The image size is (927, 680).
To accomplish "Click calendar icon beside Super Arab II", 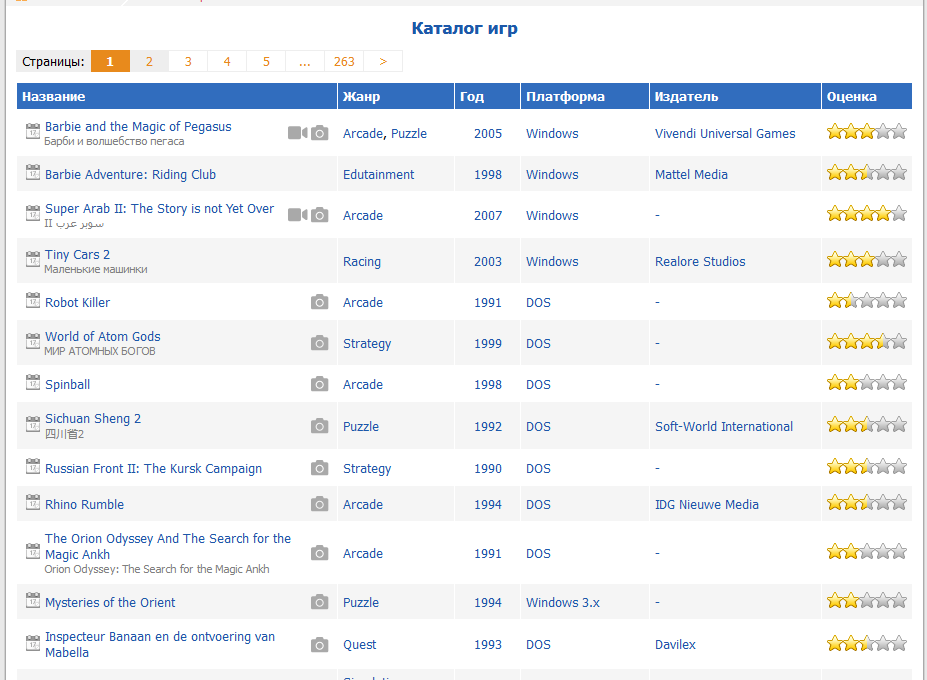I will pos(33,213).
